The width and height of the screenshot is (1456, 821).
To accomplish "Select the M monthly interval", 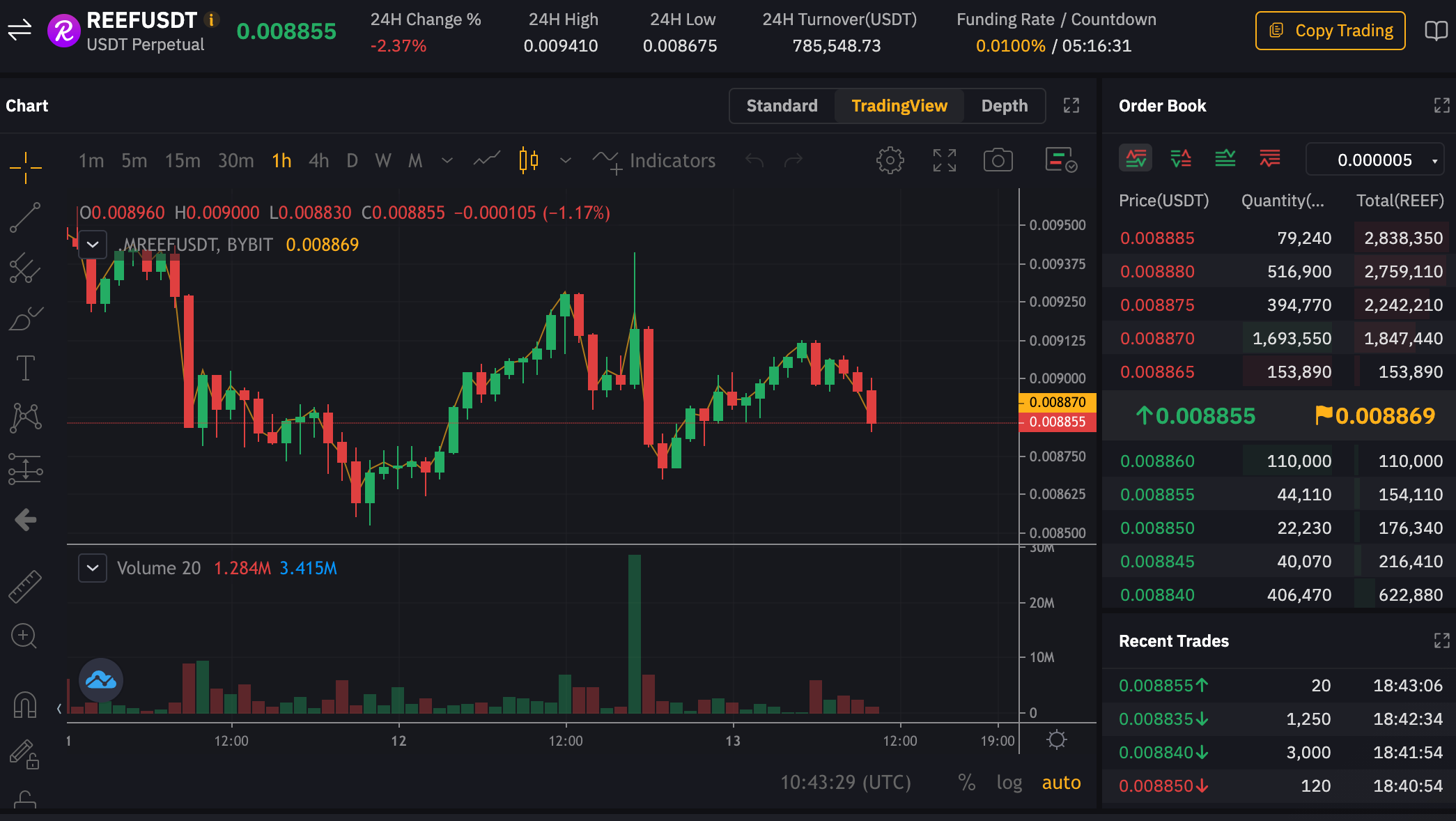I will tap(415, 161).
